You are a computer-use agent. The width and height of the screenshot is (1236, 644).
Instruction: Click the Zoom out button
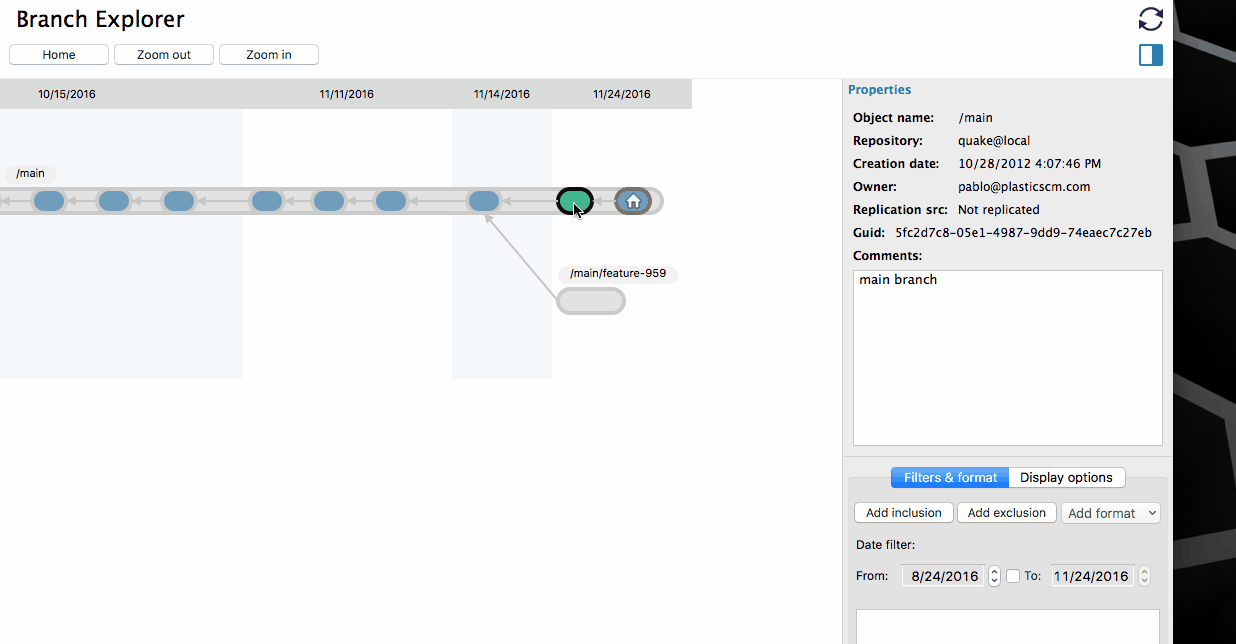pos(164,55)
